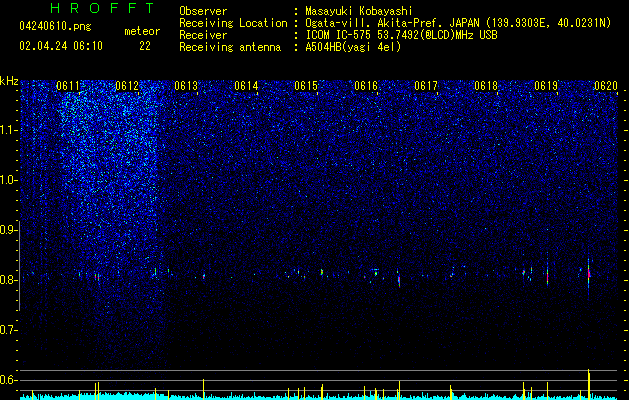Click the 0611 time marker
Viewport: 629px width, 400px height.
tap(67, 86)
